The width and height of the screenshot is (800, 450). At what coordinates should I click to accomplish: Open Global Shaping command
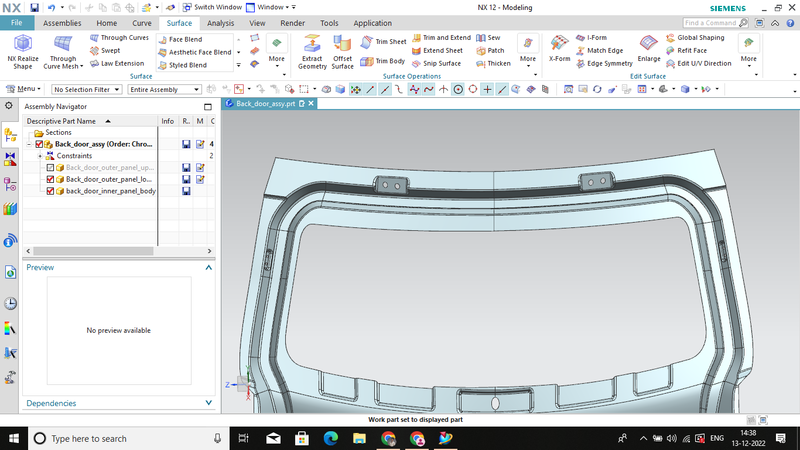coord(695,38)
